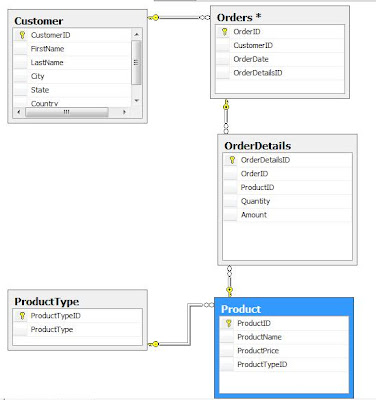
Task: Click the Customer table horizontal scroll thumb
Action: point(67,112)
